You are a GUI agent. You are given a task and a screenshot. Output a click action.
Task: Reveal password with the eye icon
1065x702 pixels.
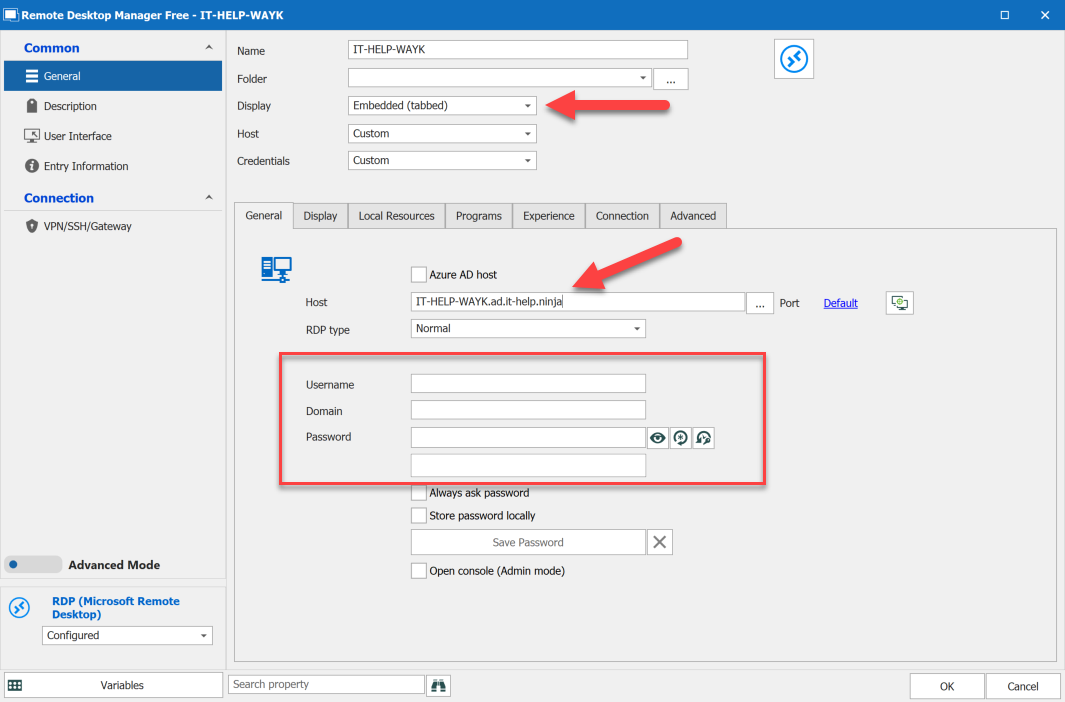(x=658, y=438)
